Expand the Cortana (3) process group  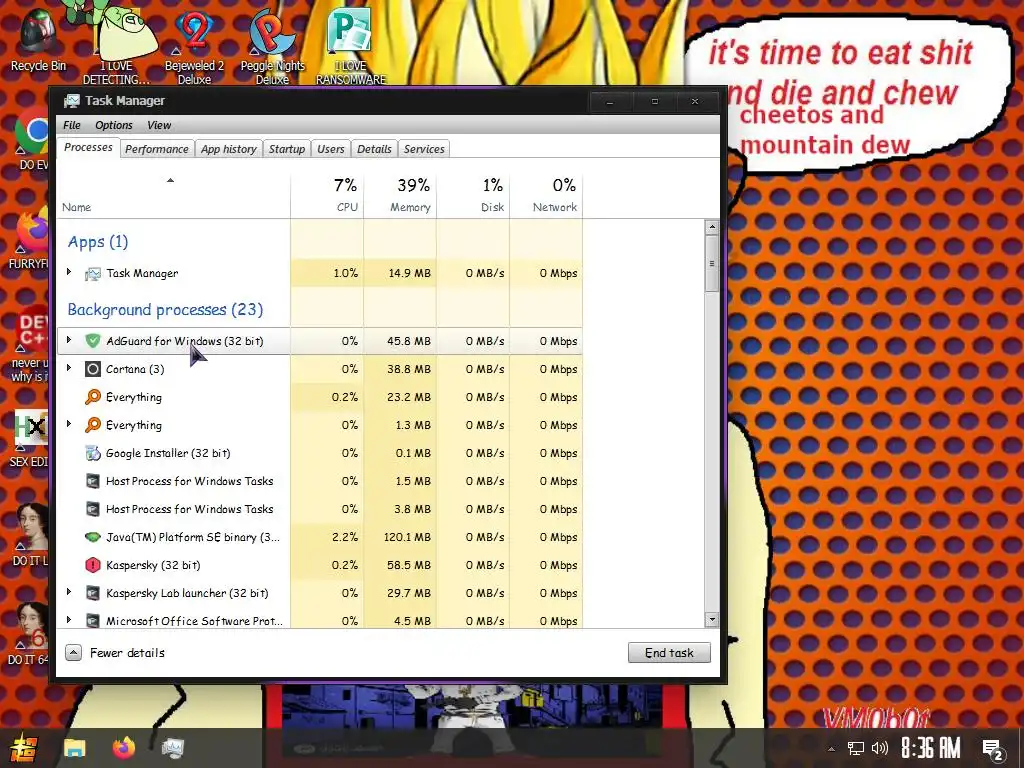69,368
